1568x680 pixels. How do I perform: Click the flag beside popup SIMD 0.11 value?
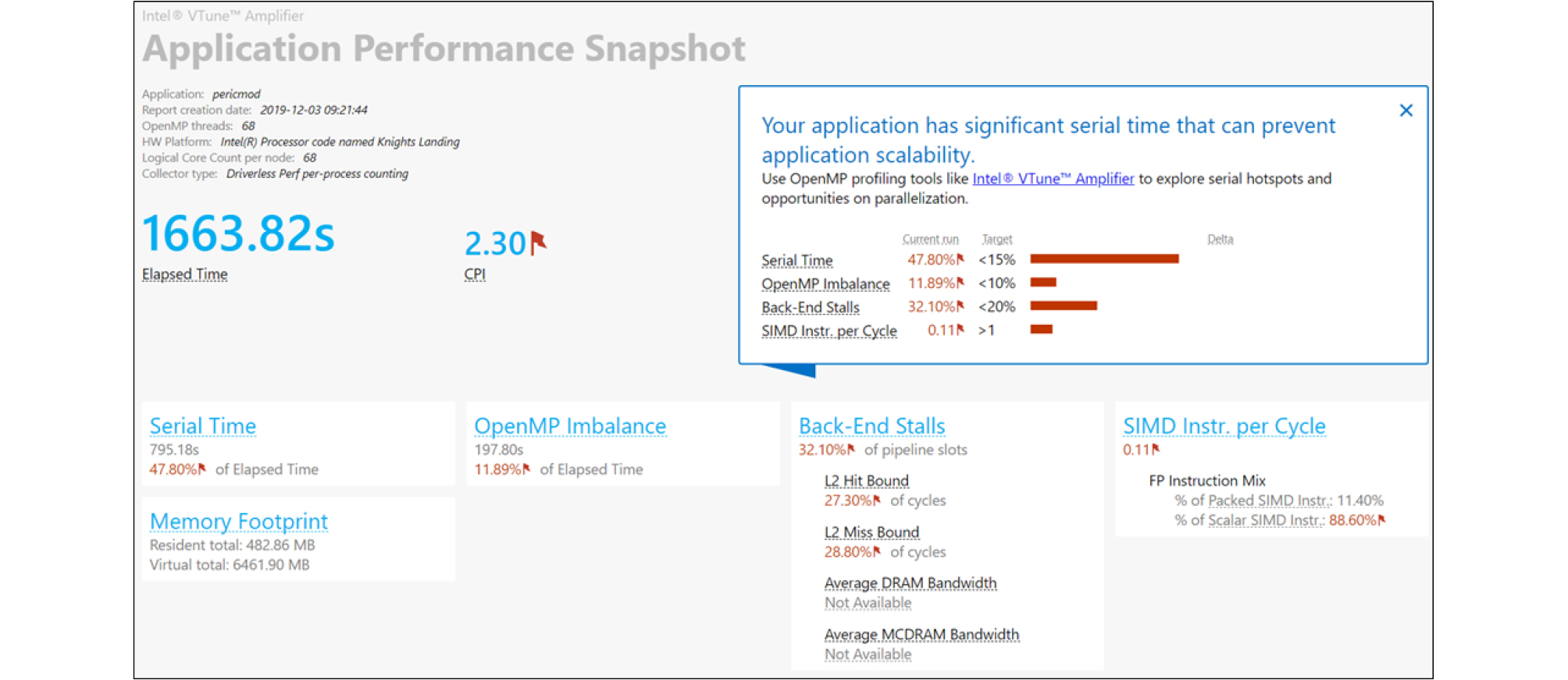[x=960, y=329]
